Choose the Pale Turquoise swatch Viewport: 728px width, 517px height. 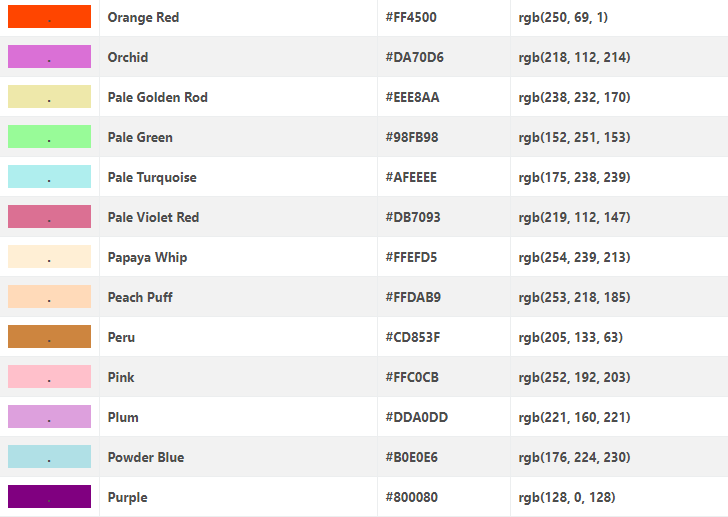(49, 177)
